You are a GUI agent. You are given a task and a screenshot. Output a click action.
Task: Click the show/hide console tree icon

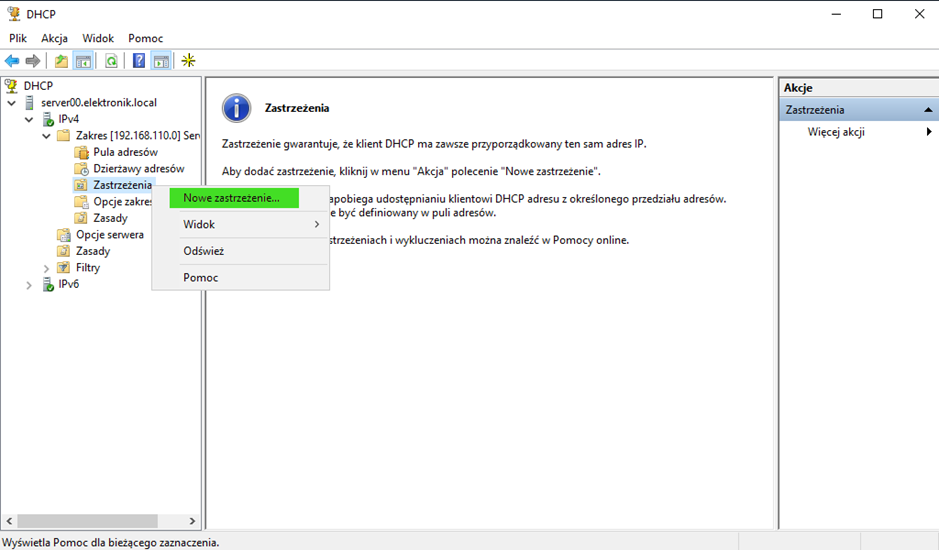coord(83,61)
